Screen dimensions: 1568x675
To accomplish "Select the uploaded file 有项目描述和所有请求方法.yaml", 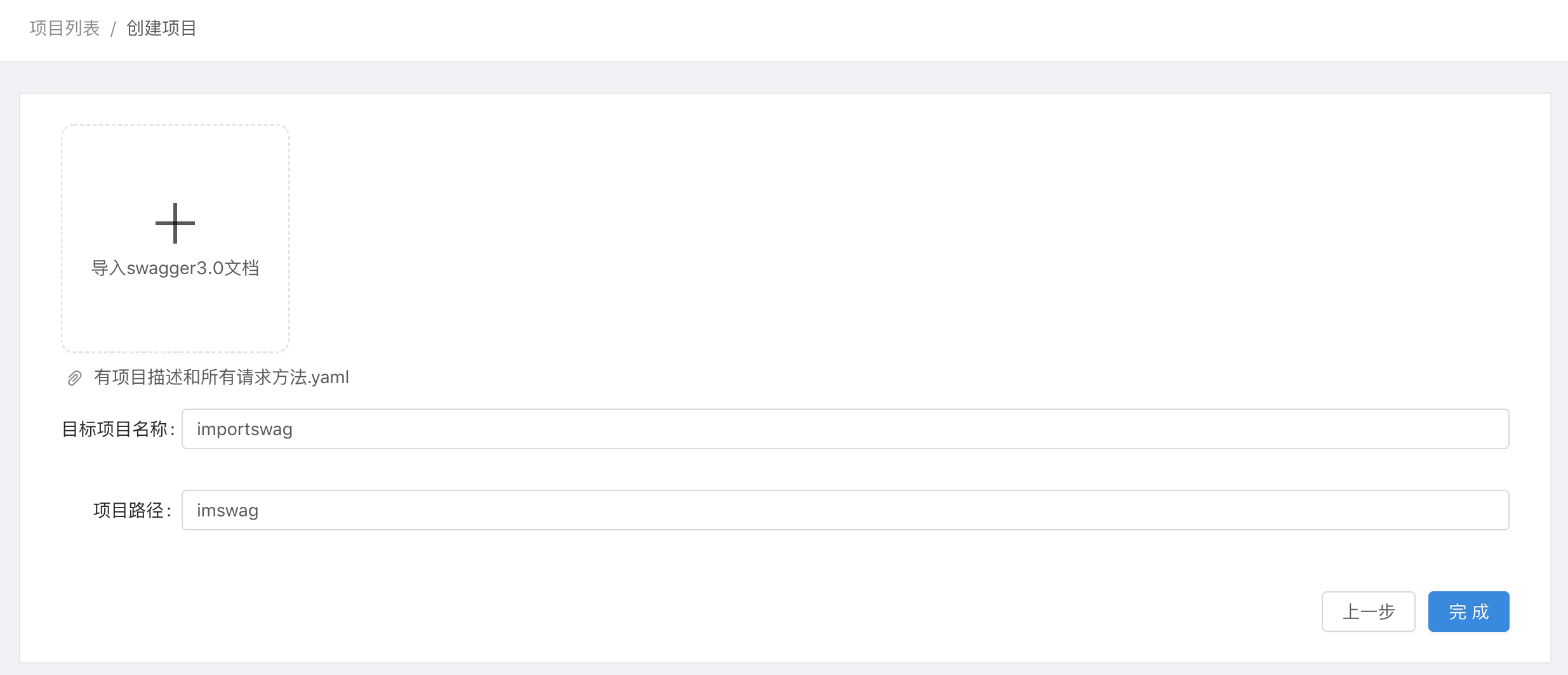I will [222, 377].
